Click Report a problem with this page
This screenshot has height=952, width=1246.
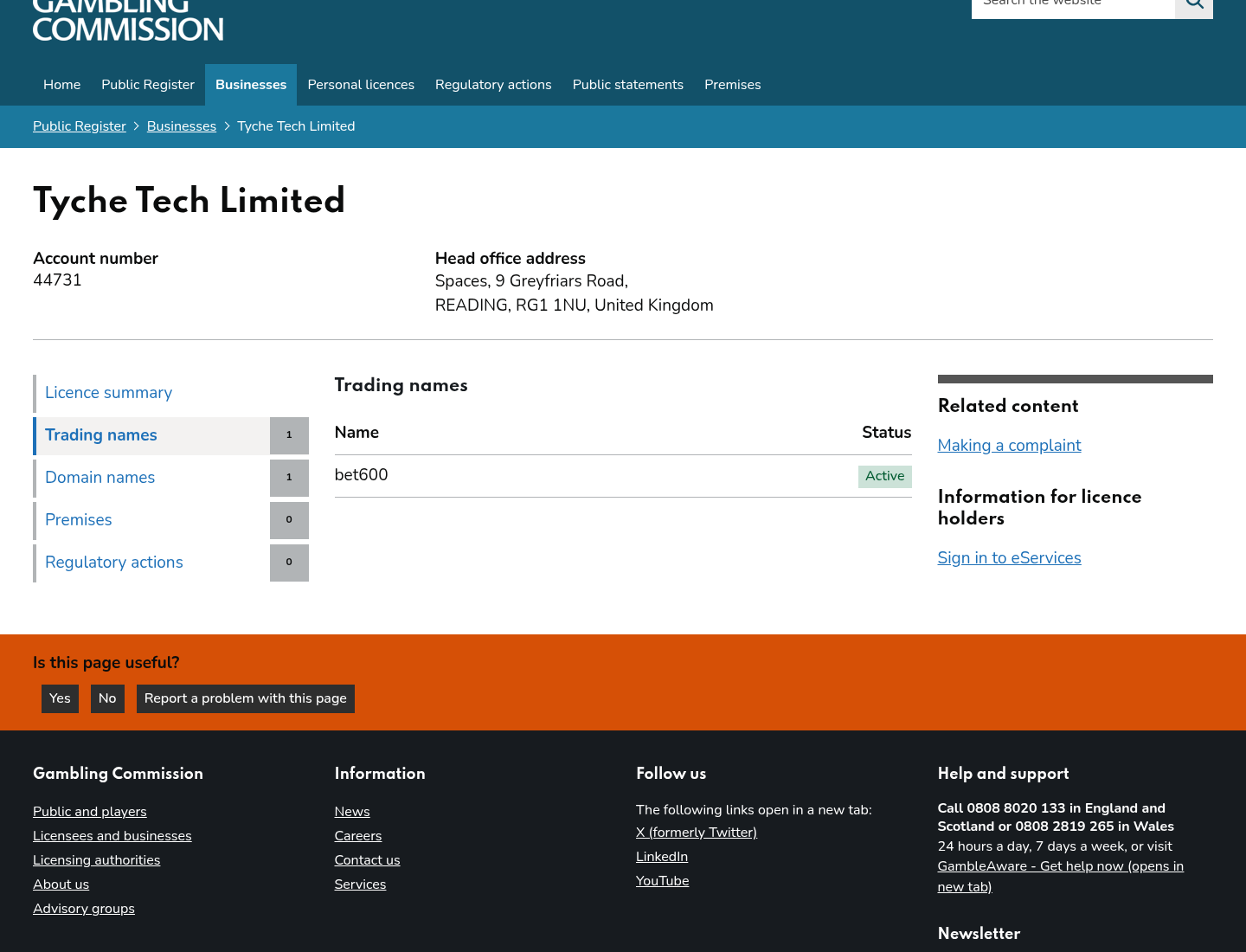(x=246, y=698)
